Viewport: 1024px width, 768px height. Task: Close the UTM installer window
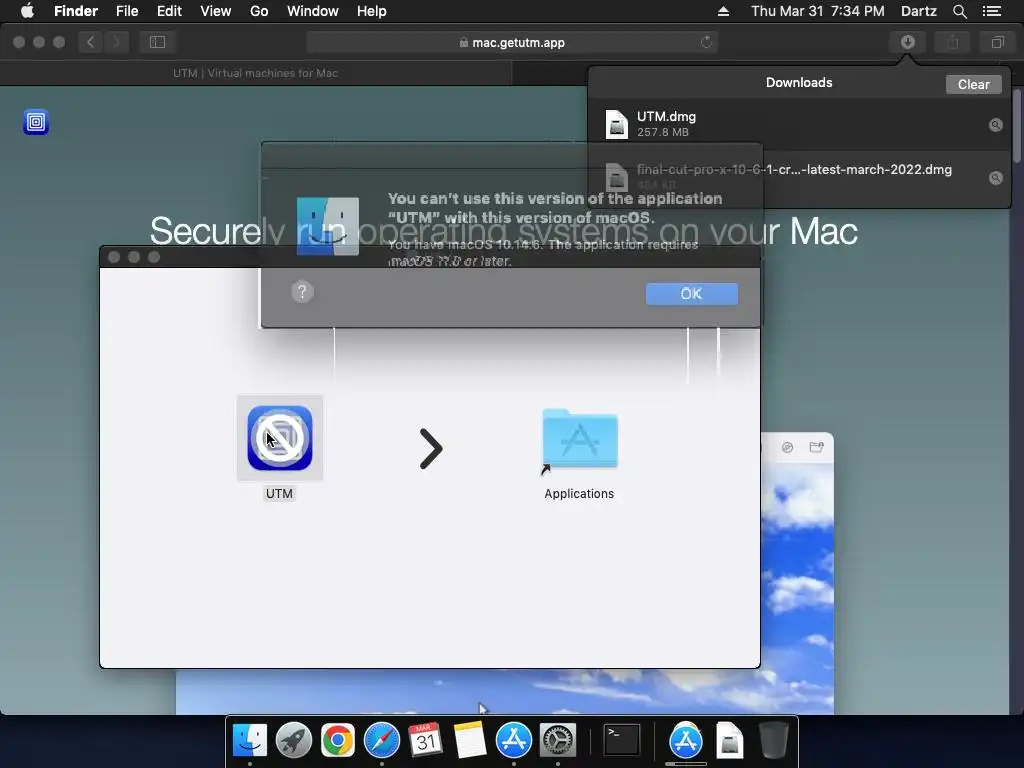114,257
